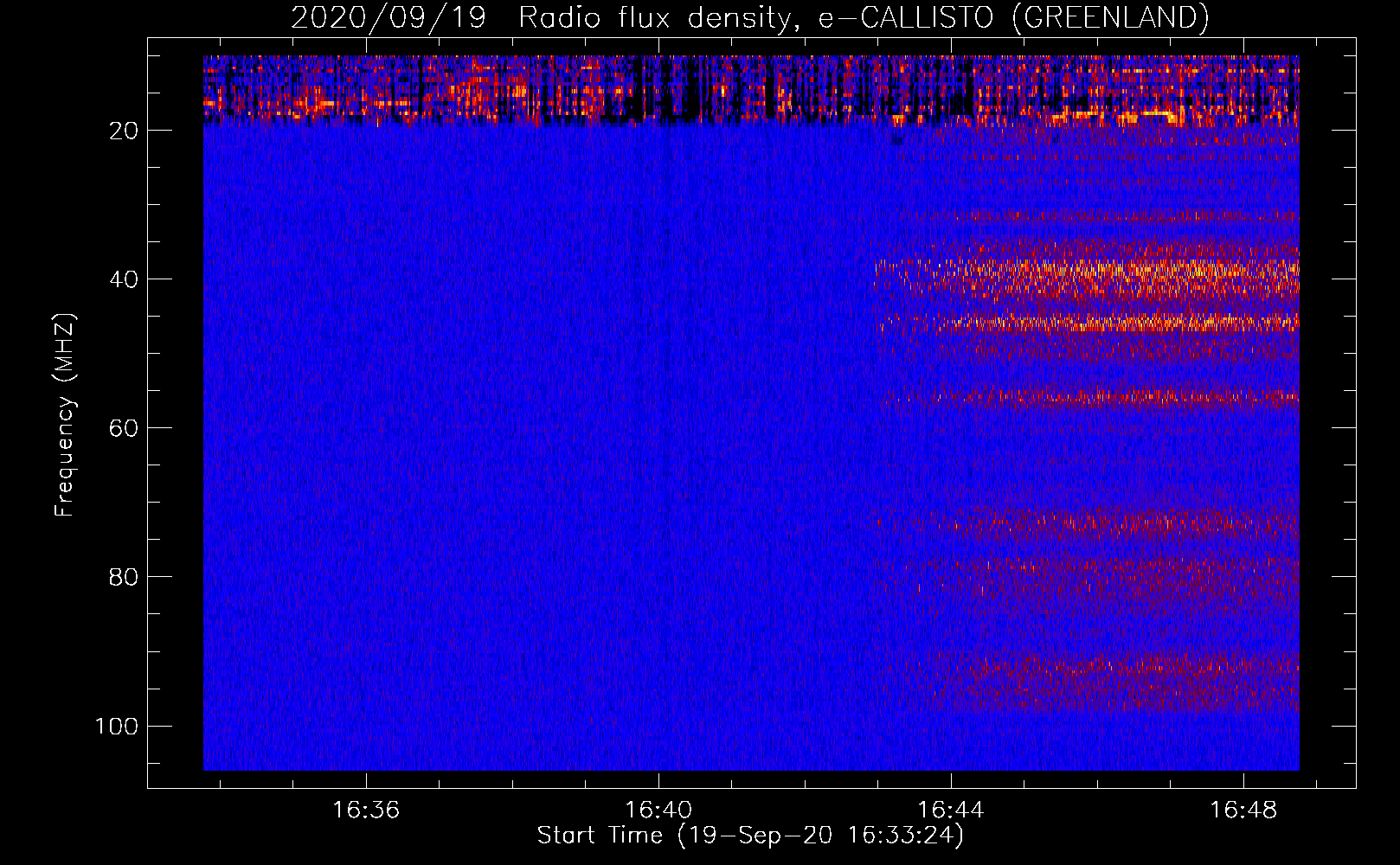The width and height of the screenshot is (1400, 865).
Task: Click the 40 frequency tick label
Action: (x=124, y=279)
